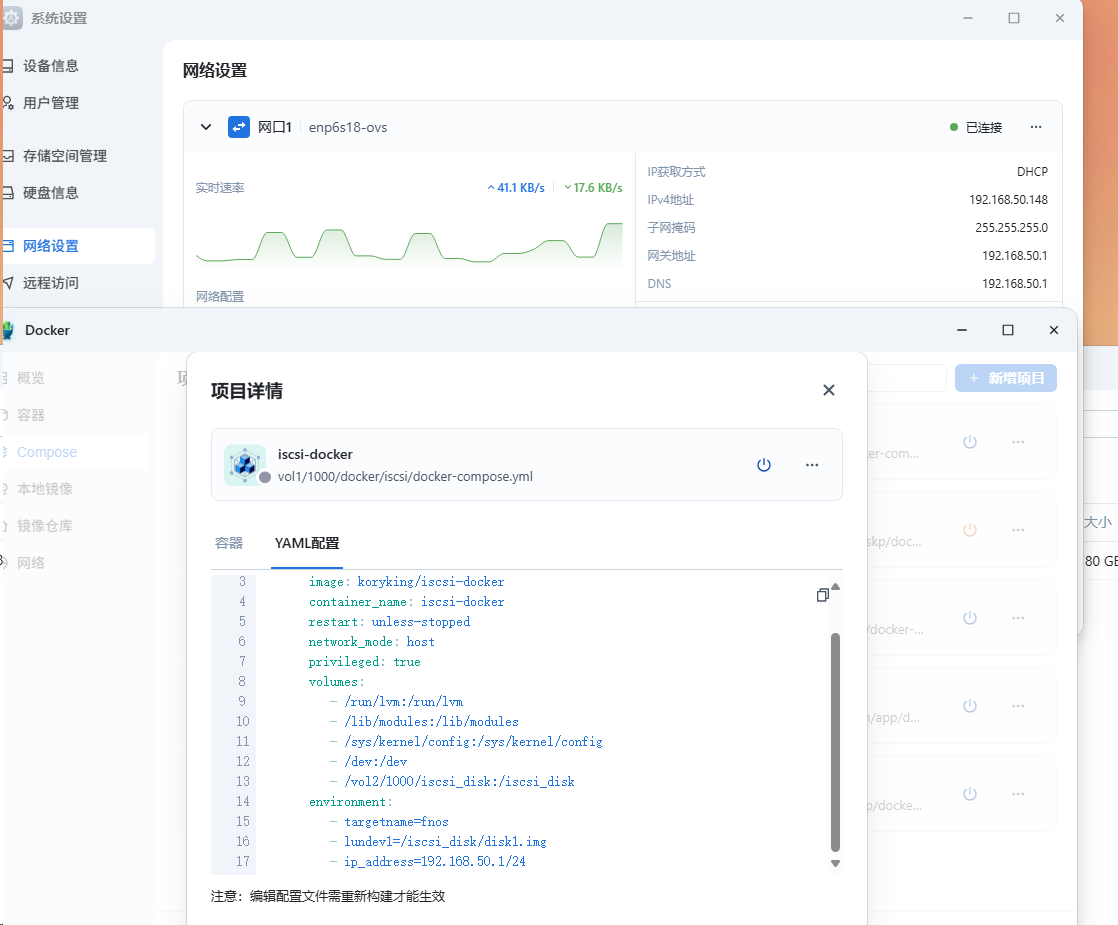Image resolution: width=1118 pixels, height=925 pixels.
Task: Click the Docker project search field
Action: point(907,378)
